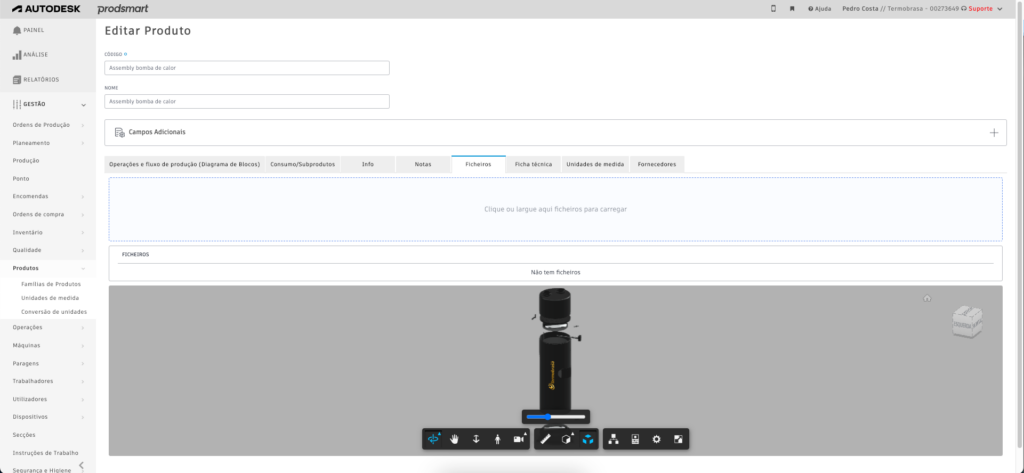The height and width of the screenshot is (473, 1024).
Task: Click the Autodesk logo
Action: pyautogui.click(x=46, y=9)
